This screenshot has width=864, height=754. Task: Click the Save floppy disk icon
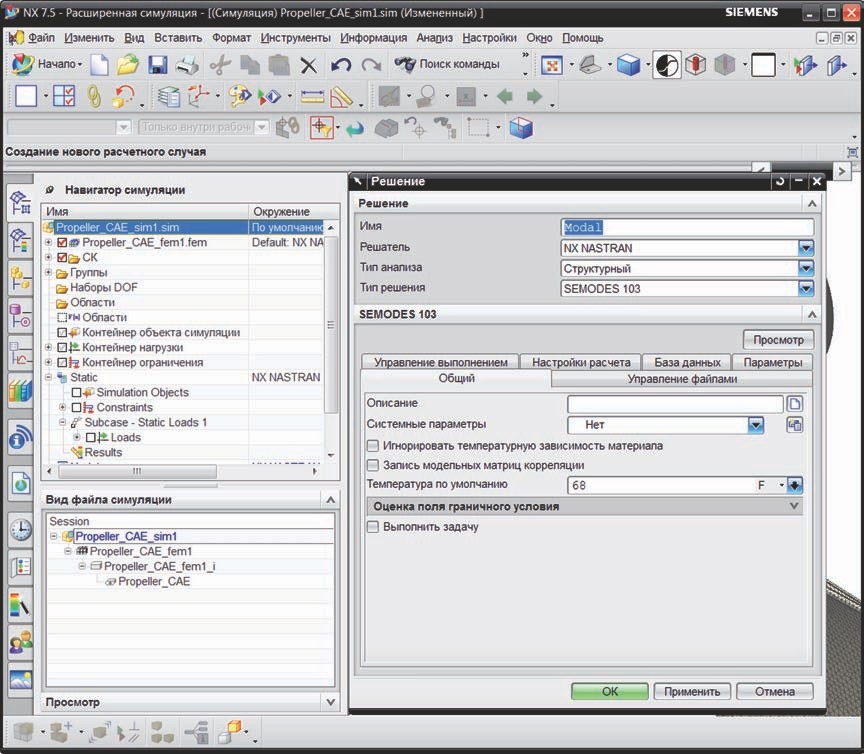[158, 65]
